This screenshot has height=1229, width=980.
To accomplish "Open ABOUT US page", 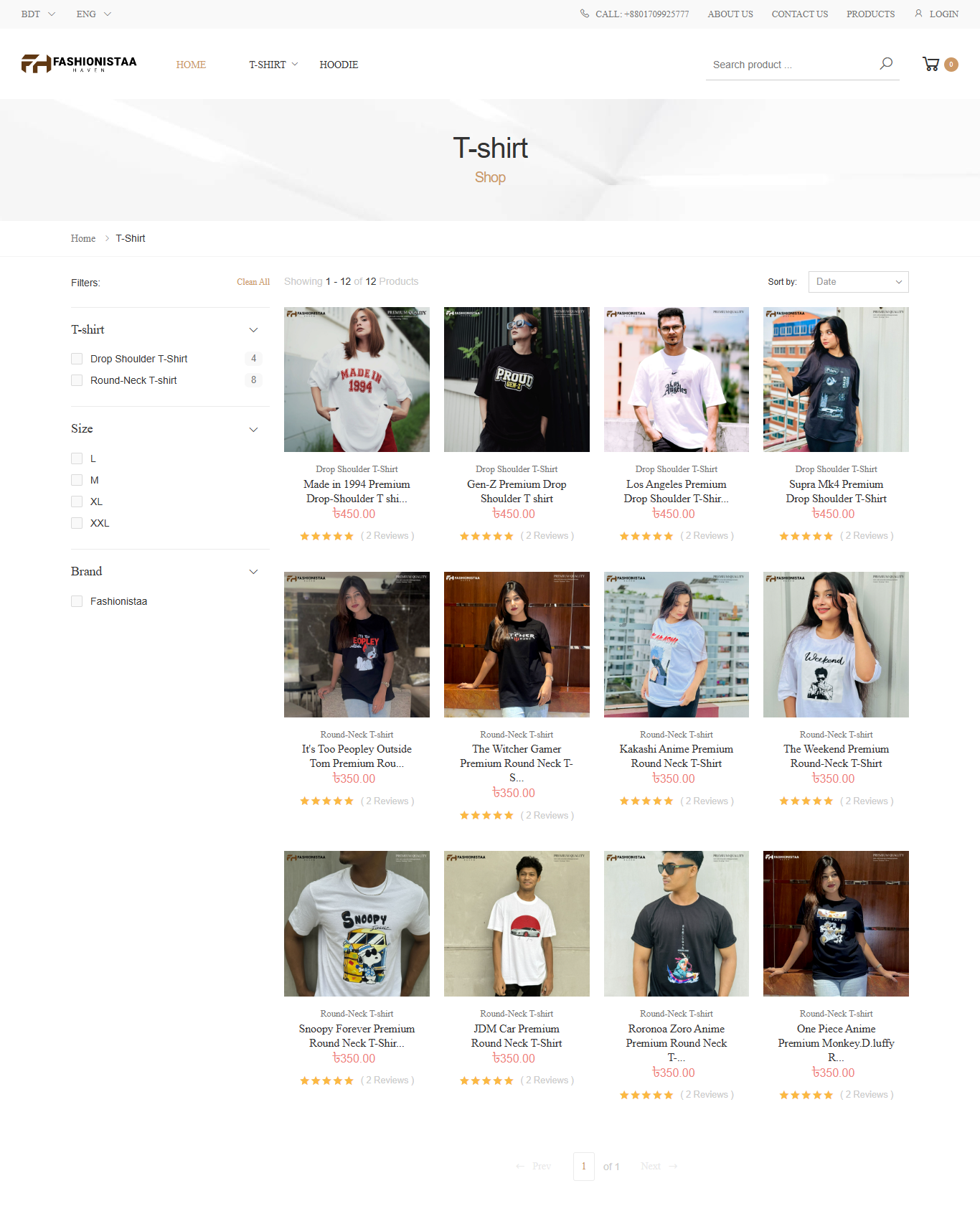I will tap(730, 14).
